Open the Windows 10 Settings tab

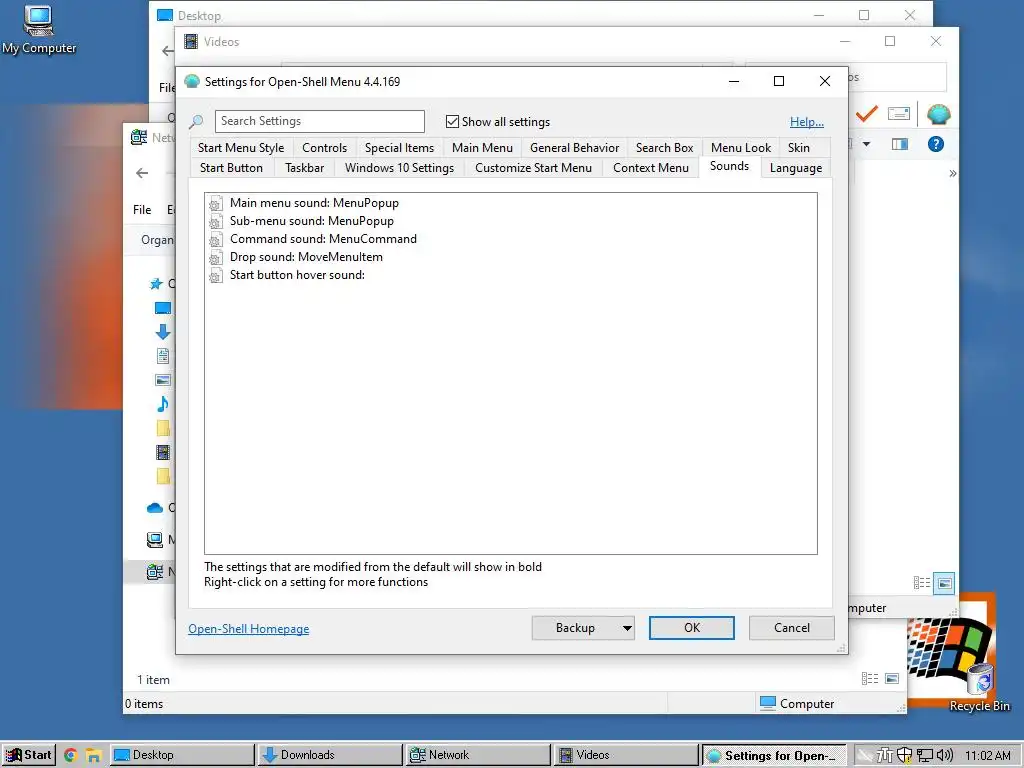(399, 168)
